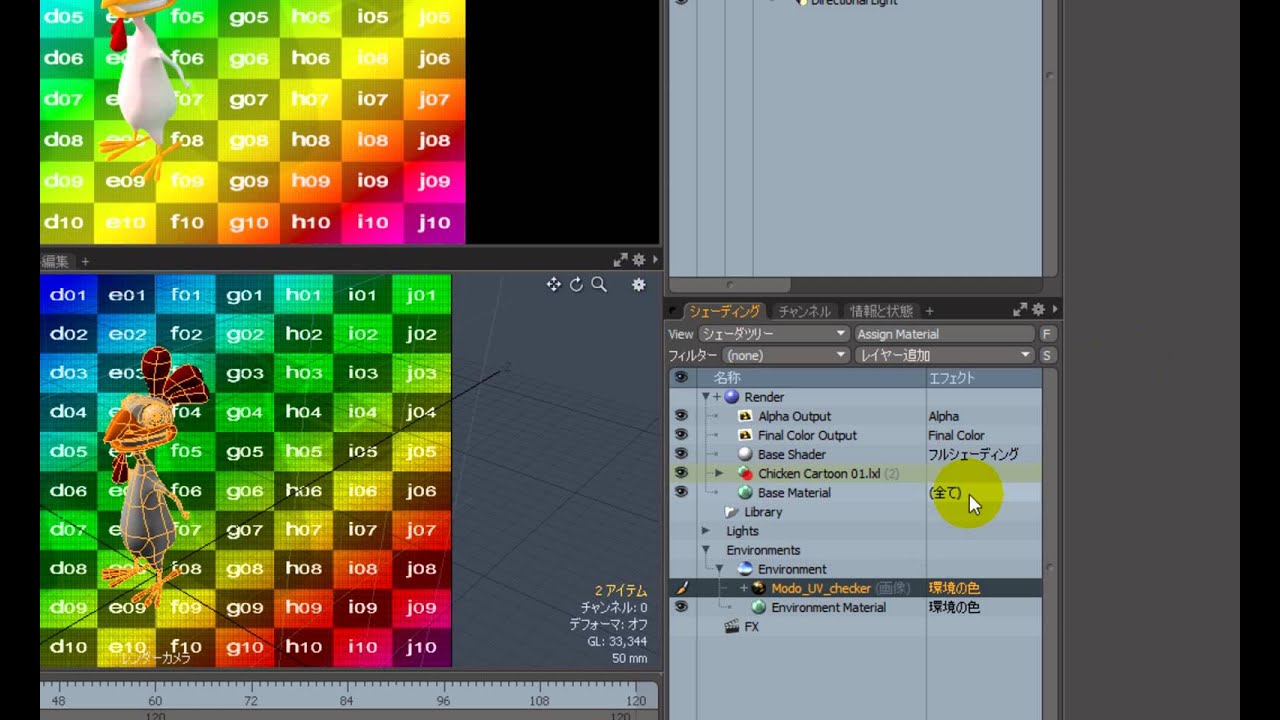
Task: Add new tab next to 編集
Action: point(85,261)
